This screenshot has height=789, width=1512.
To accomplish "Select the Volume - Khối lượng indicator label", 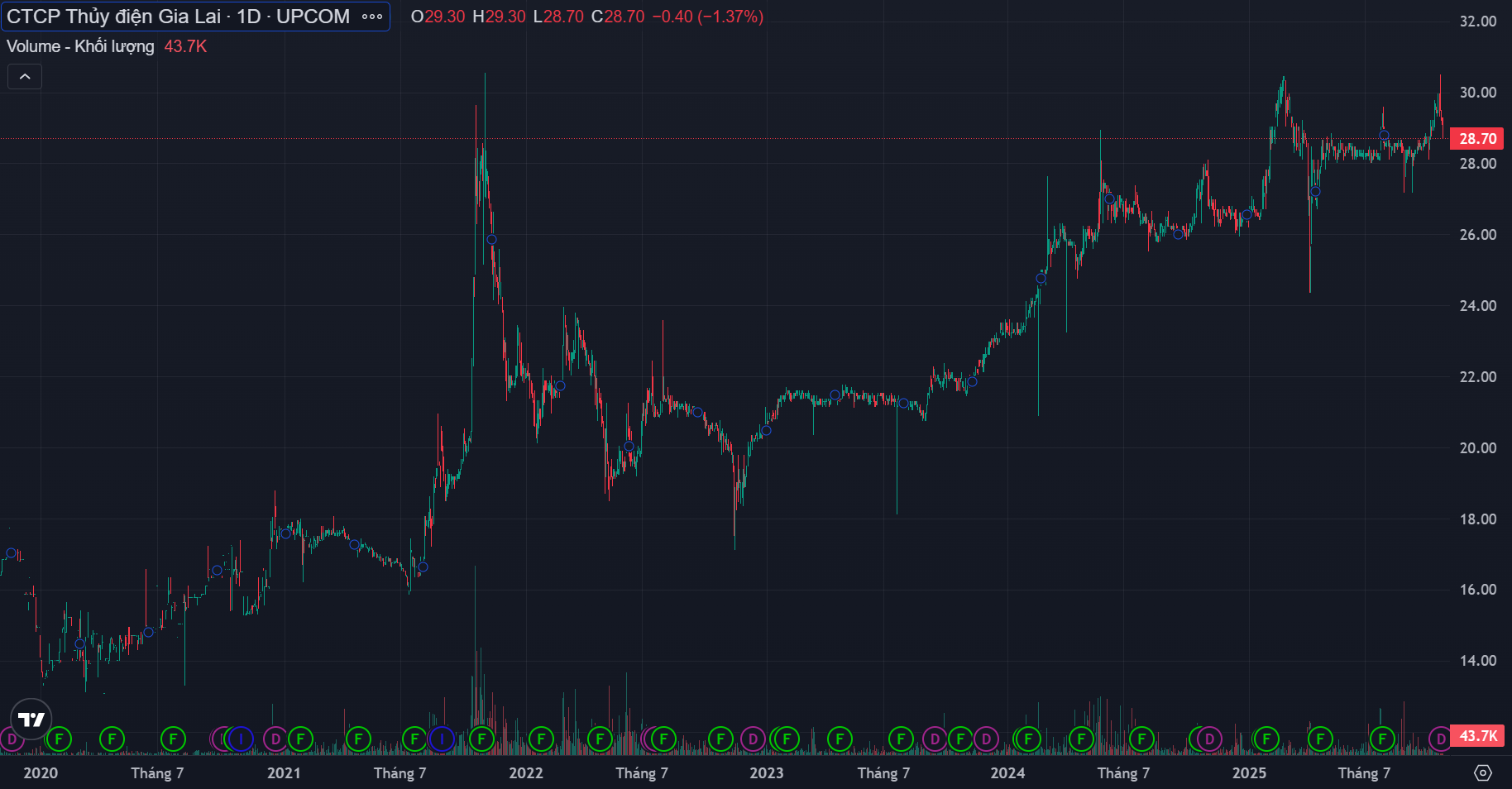I will tap(80, 46).
